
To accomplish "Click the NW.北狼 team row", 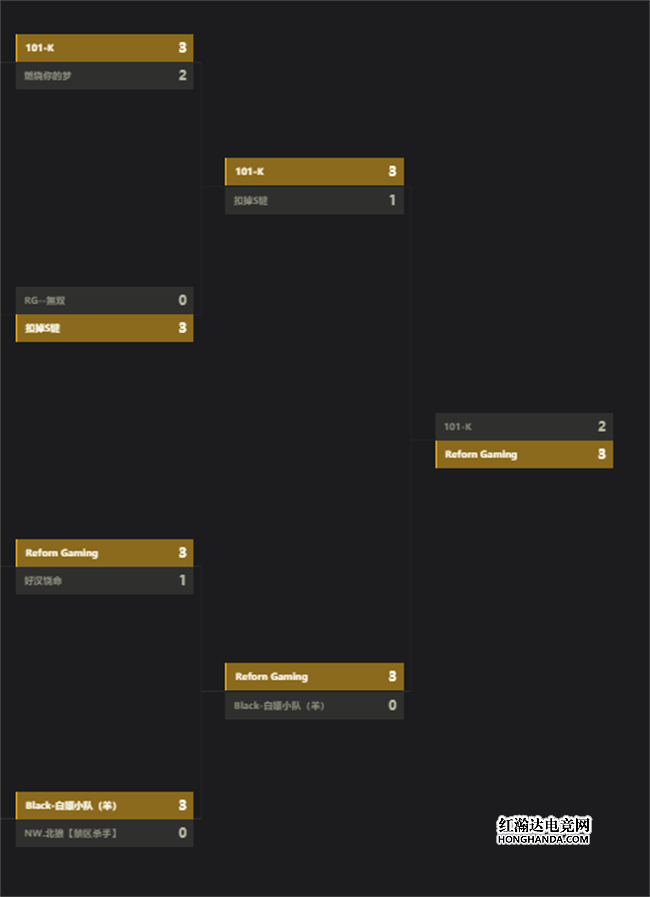I will pyautogui.click(x=104, y=833).
